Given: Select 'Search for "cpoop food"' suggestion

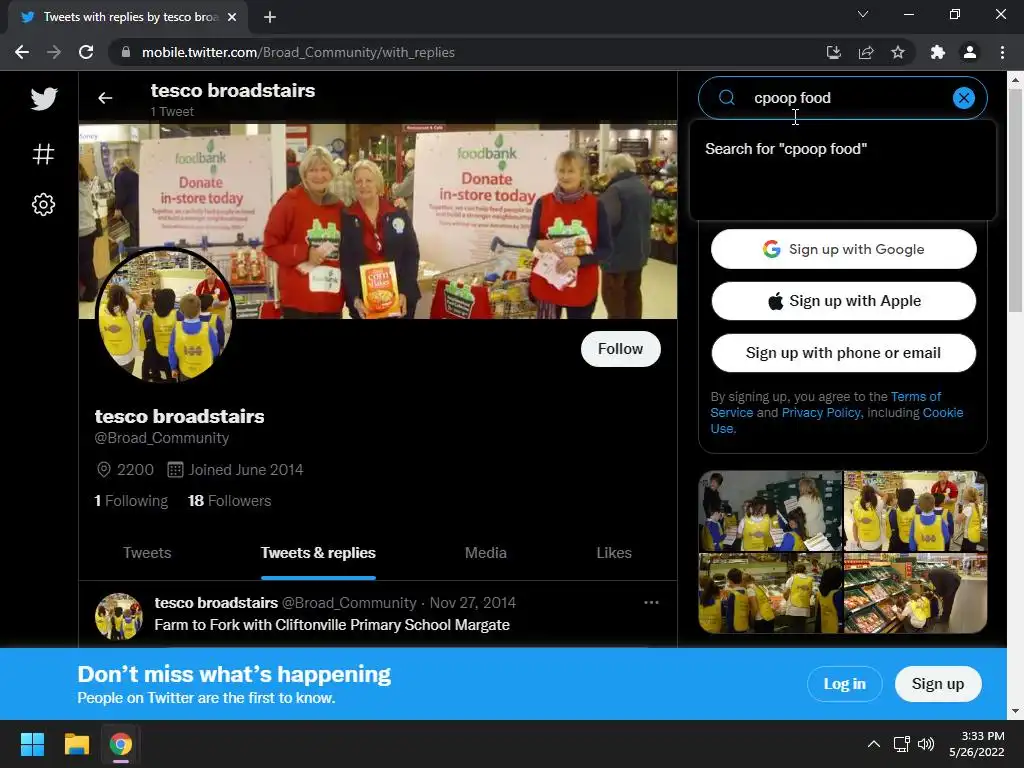Looking at the screenshot, I should click(842, 149).
